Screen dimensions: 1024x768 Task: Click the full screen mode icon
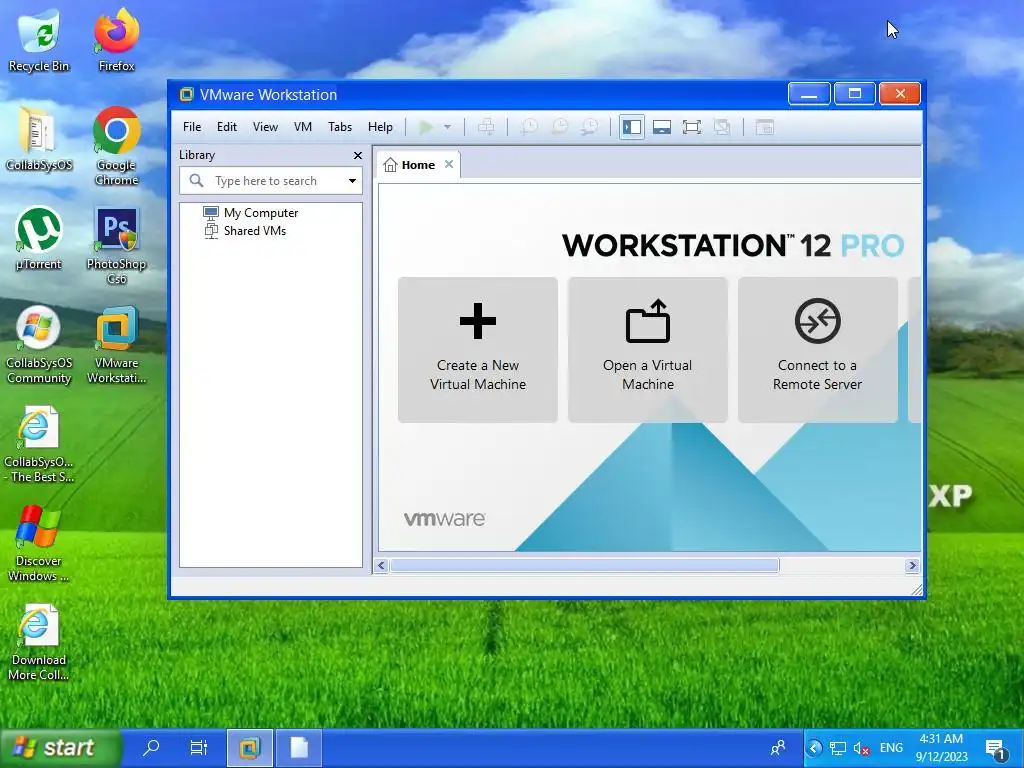pyautogui.click(x=692, y=127)
